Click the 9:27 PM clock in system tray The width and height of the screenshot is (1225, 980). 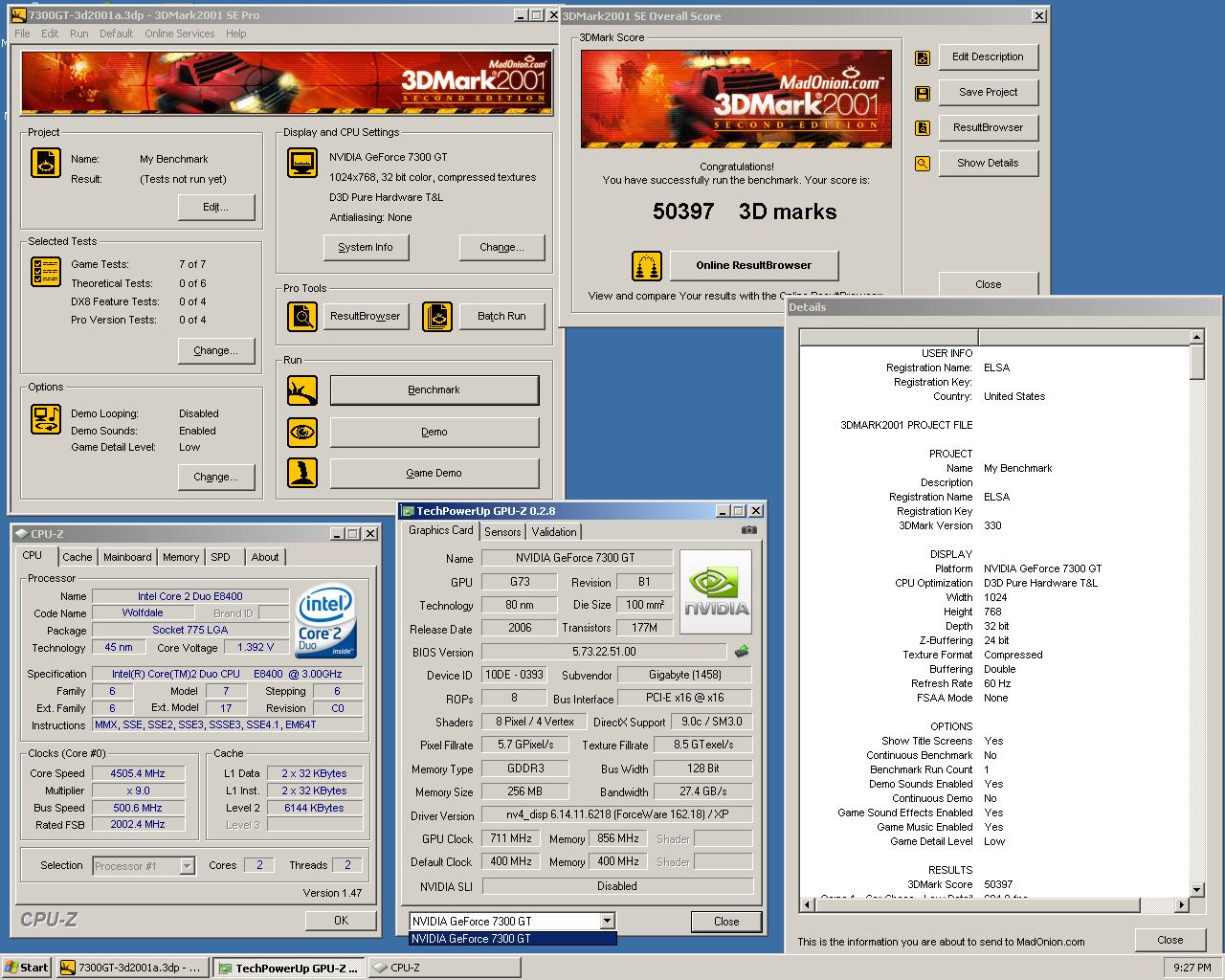(x=1192, y=968)
